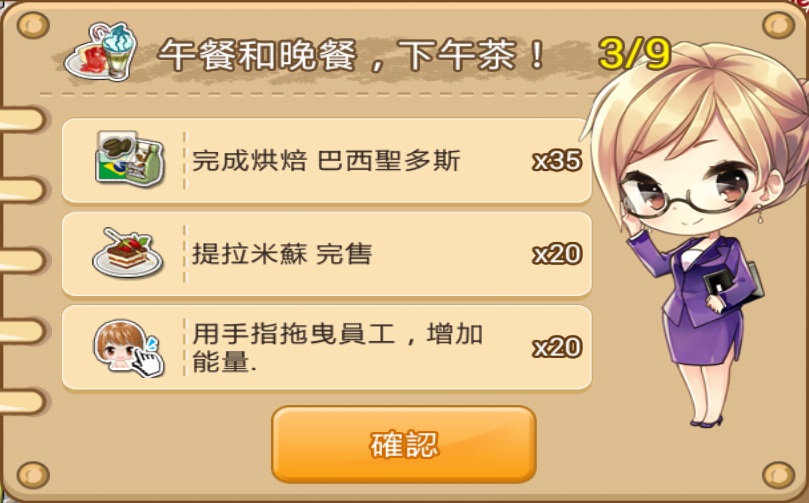Click the topmost notebook binder ring
Image resolution: width=809 pixels, height=503 pixels.
pos(22,120)
